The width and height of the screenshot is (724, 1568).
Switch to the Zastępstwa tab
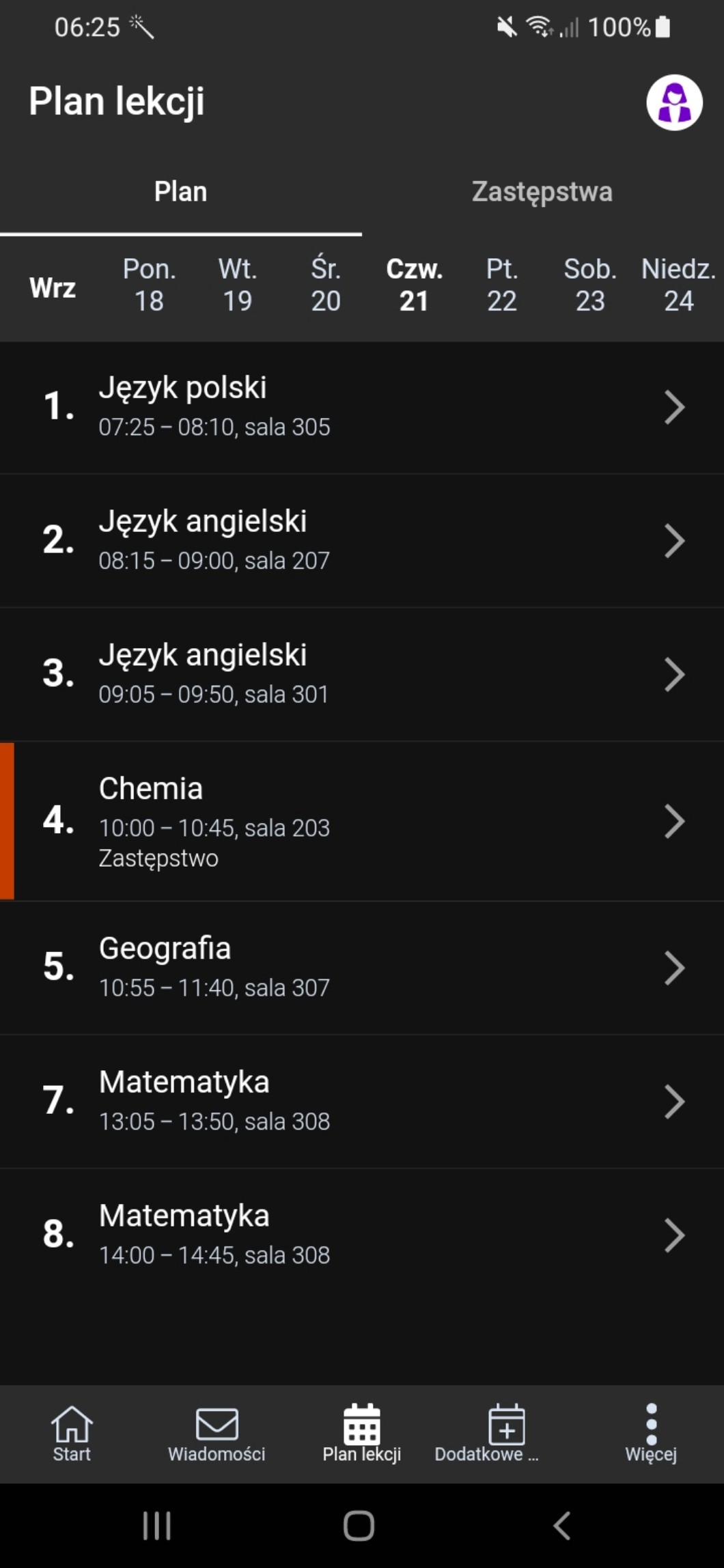pyautogui.click(x=542, y=192)
